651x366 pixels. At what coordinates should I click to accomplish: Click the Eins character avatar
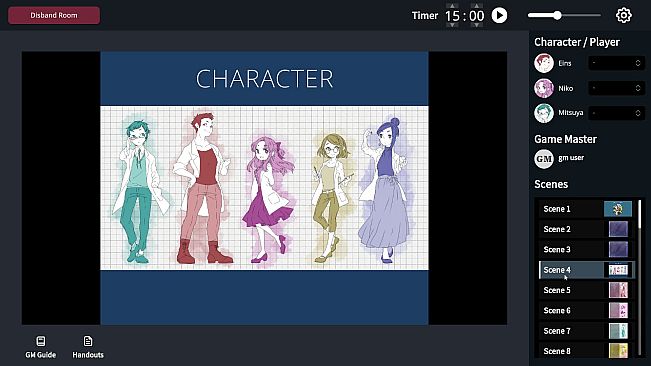tap(544, 63)
